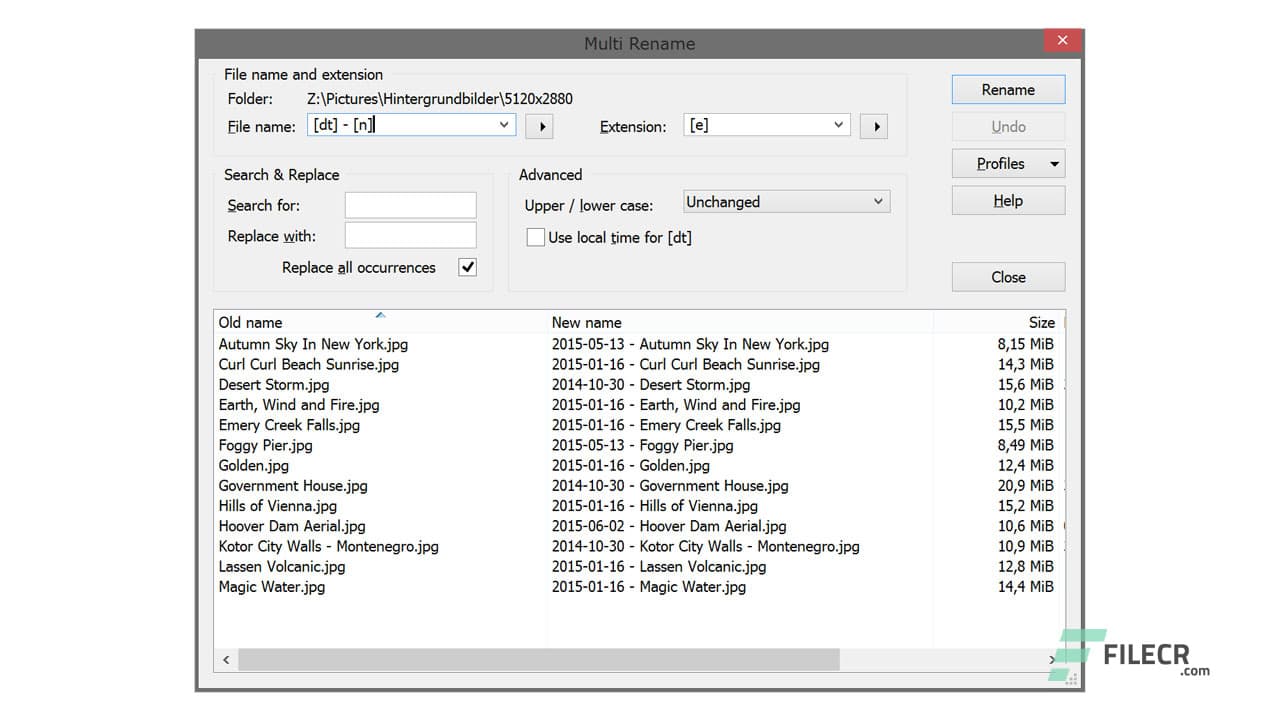
Task: Click the sort arrow above Old name column
Action: coord(380,314)
